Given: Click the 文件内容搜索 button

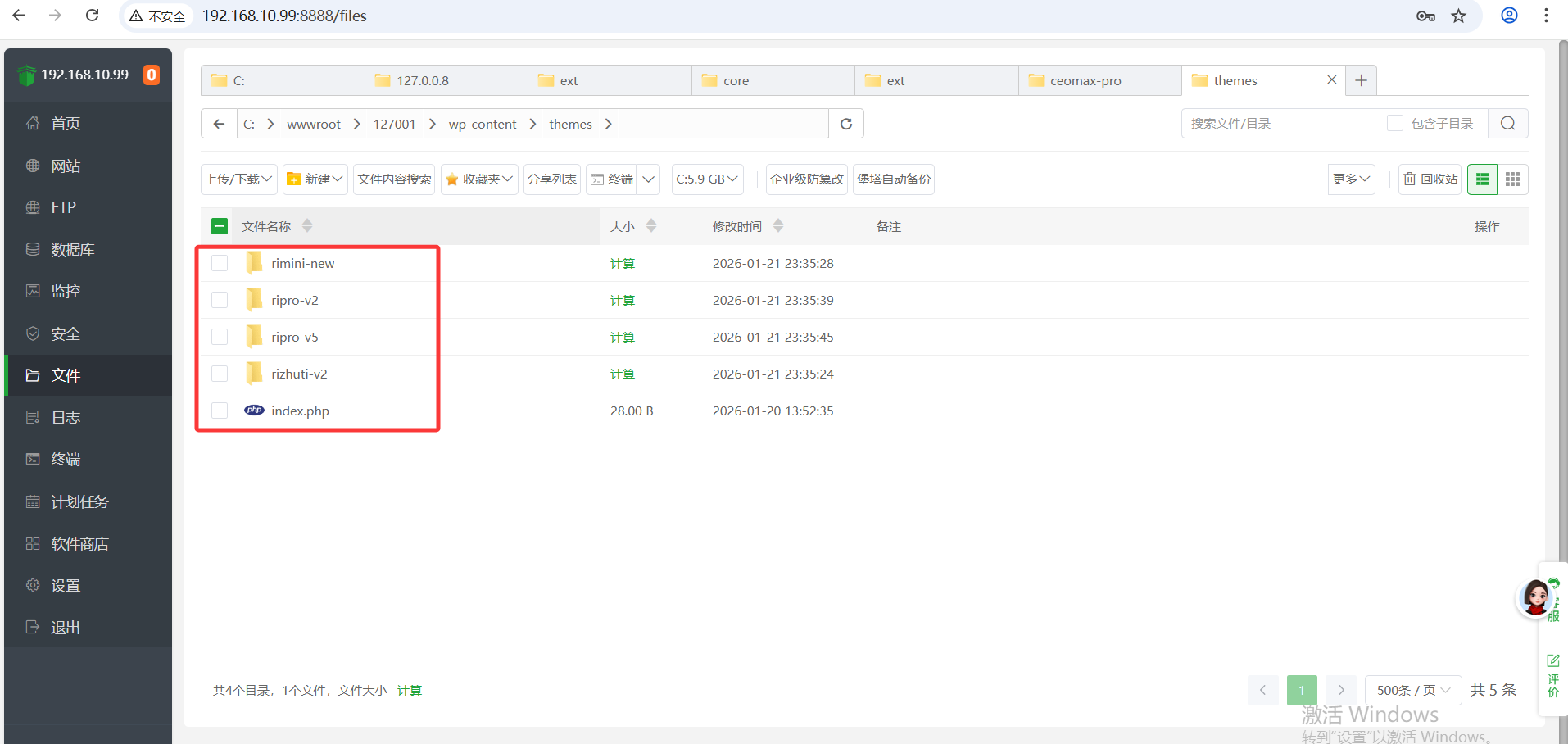Looking at the screenshot, I should [x=394, y=179].
